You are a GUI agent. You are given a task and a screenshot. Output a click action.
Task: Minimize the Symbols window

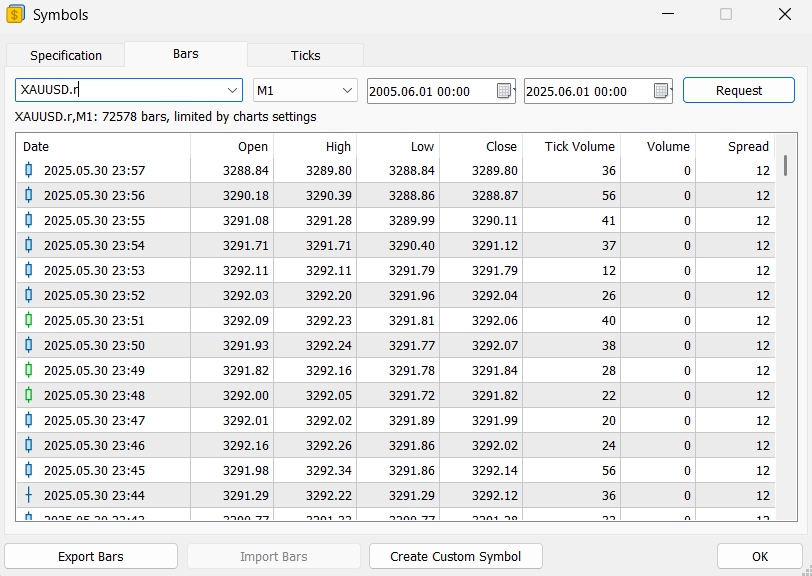click(668, 14)
